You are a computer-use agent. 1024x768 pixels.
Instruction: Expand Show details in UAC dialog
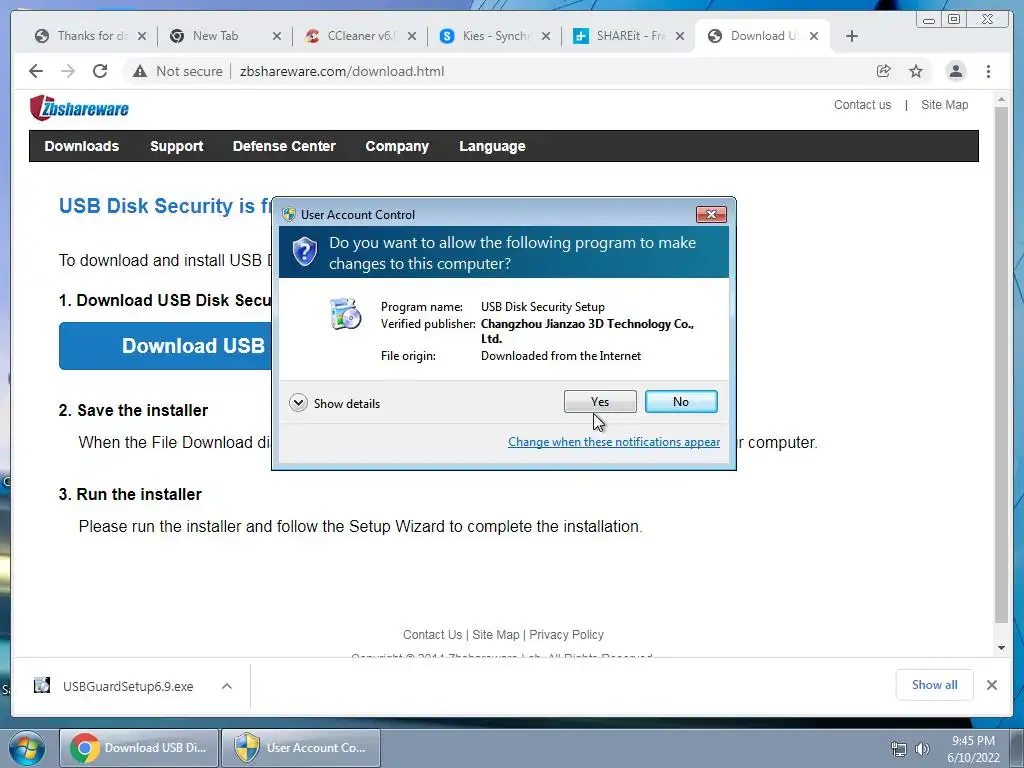click(334, 403)
